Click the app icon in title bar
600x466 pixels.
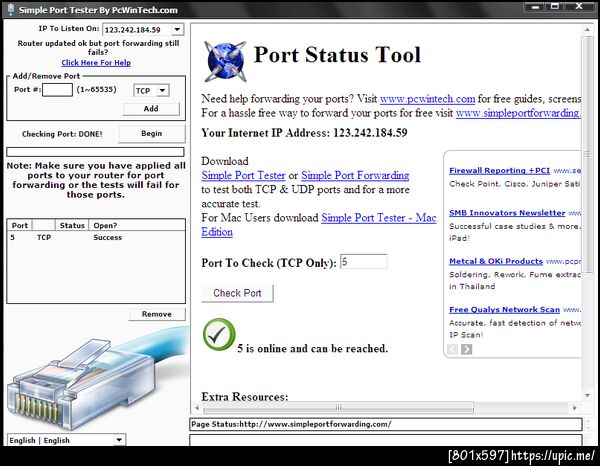click(x=10, y=10)
